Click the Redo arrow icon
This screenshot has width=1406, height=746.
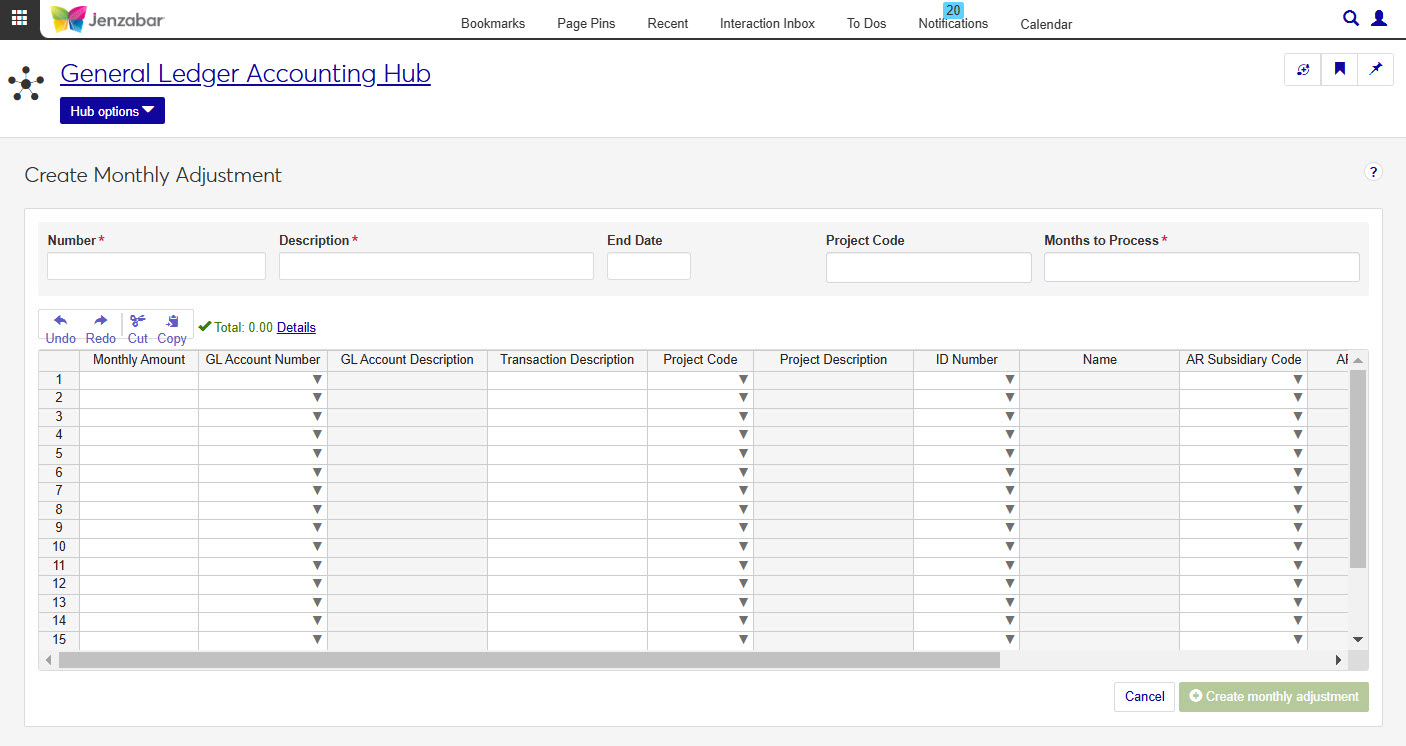[x=100, y=321]
